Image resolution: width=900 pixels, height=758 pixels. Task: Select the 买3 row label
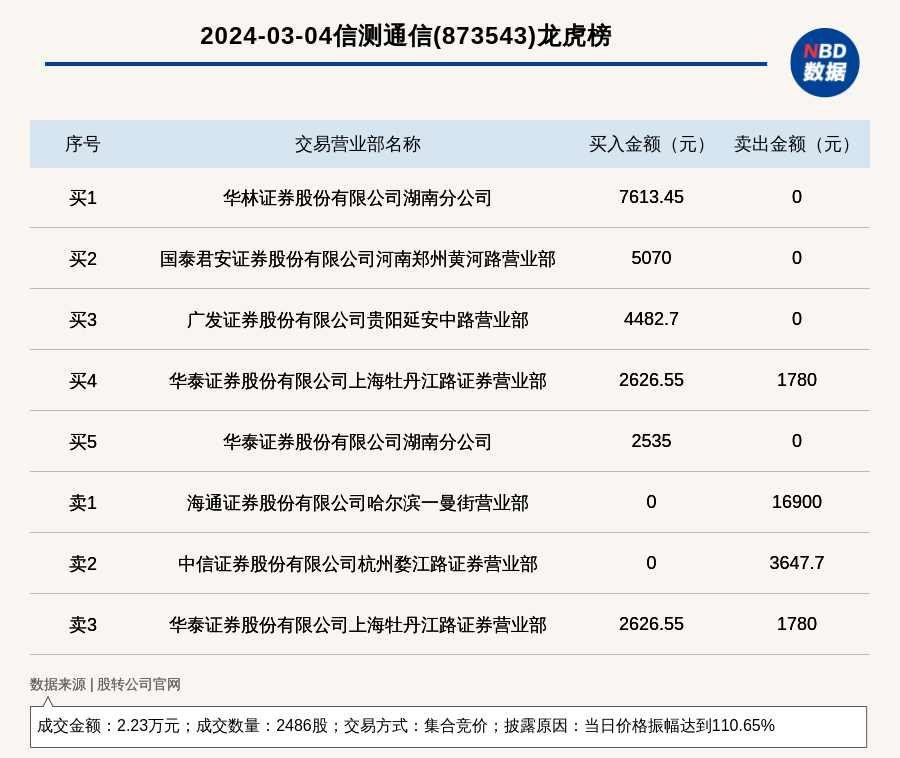coord(83,320)
